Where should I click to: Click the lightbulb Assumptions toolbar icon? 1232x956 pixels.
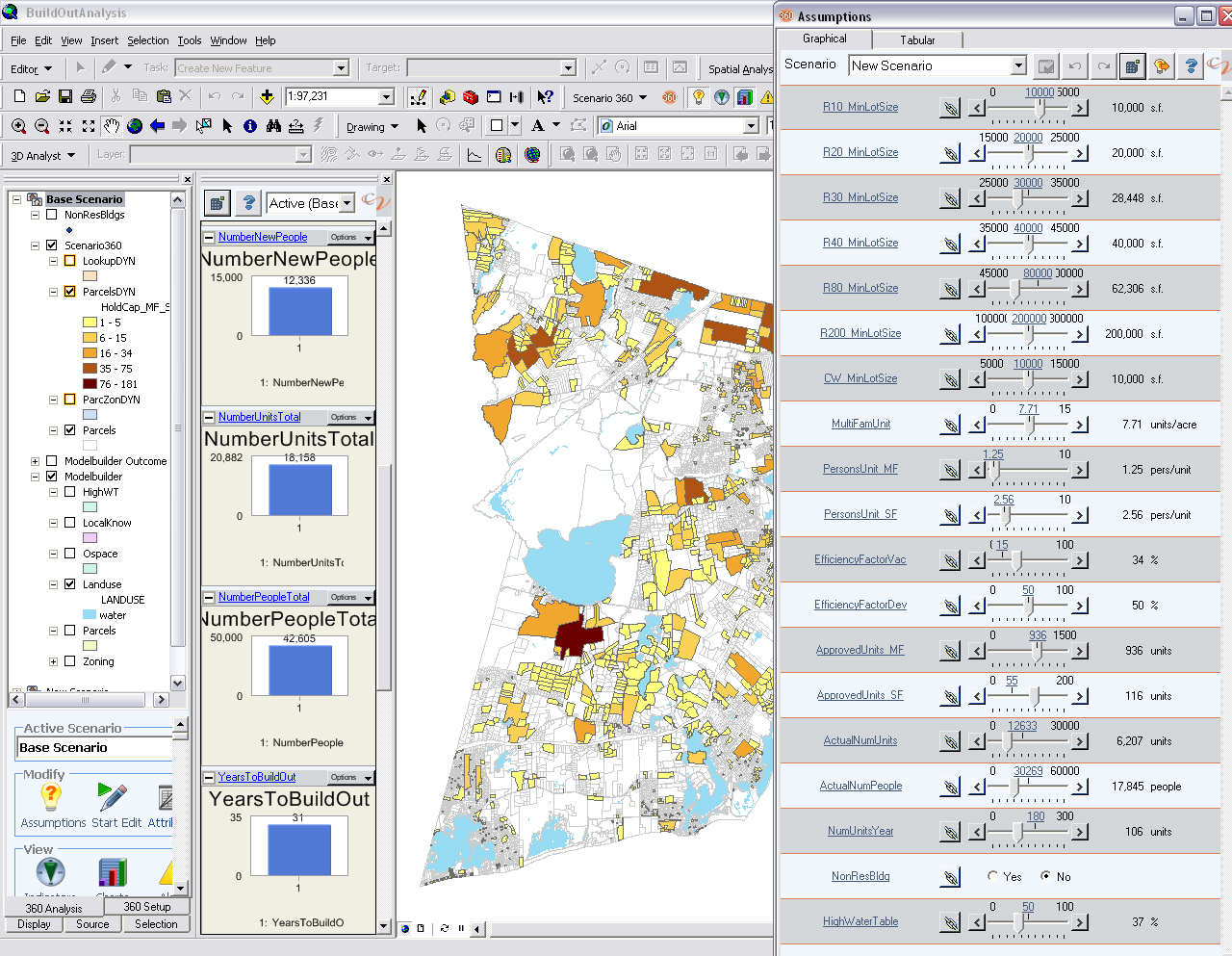(x=699, y=97)
